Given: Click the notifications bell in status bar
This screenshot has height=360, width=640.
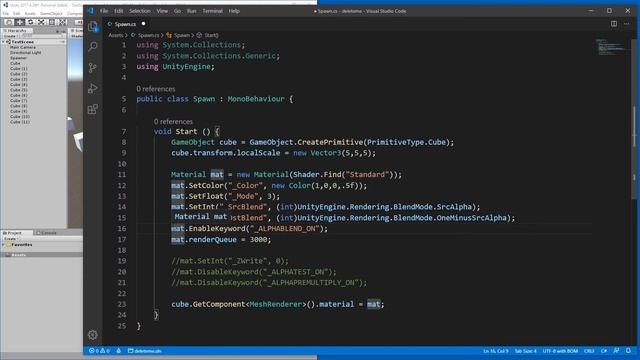Looking at the screenshot, I should coord(628,351).
